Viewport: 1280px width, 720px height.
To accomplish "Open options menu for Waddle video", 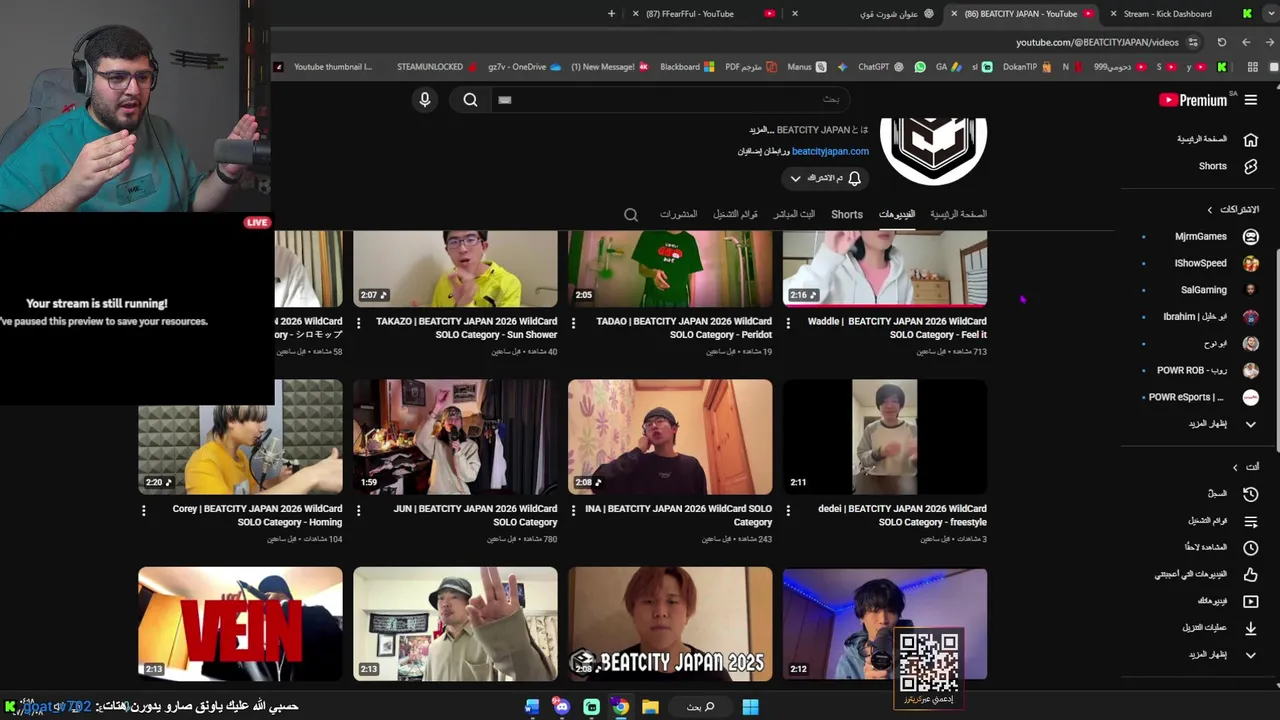I will point(788,322).
